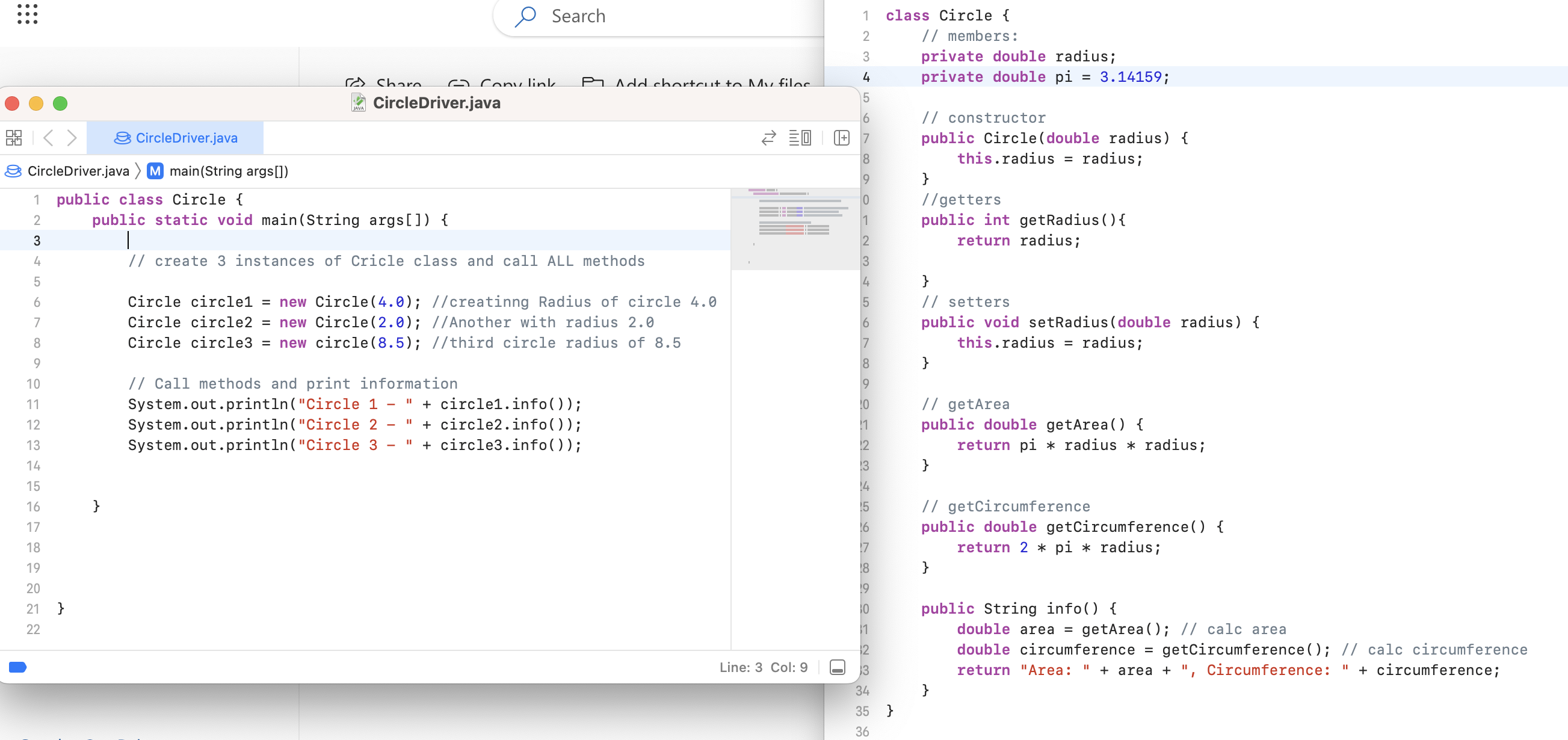
Task: Click 'public Circle(double radius) {' line
Action: [1054, 139]
